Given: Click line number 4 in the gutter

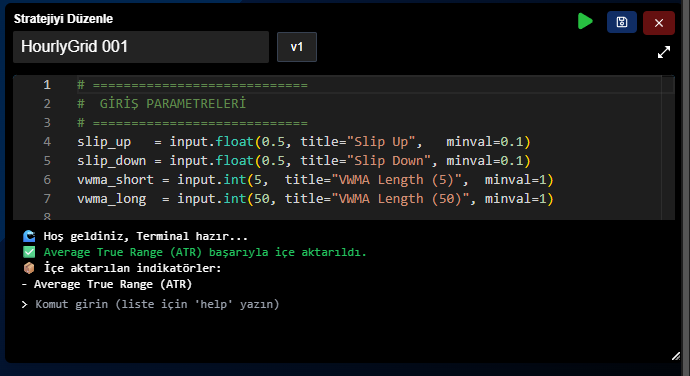Looking at the screenshot, I should (x=47, y=142).
